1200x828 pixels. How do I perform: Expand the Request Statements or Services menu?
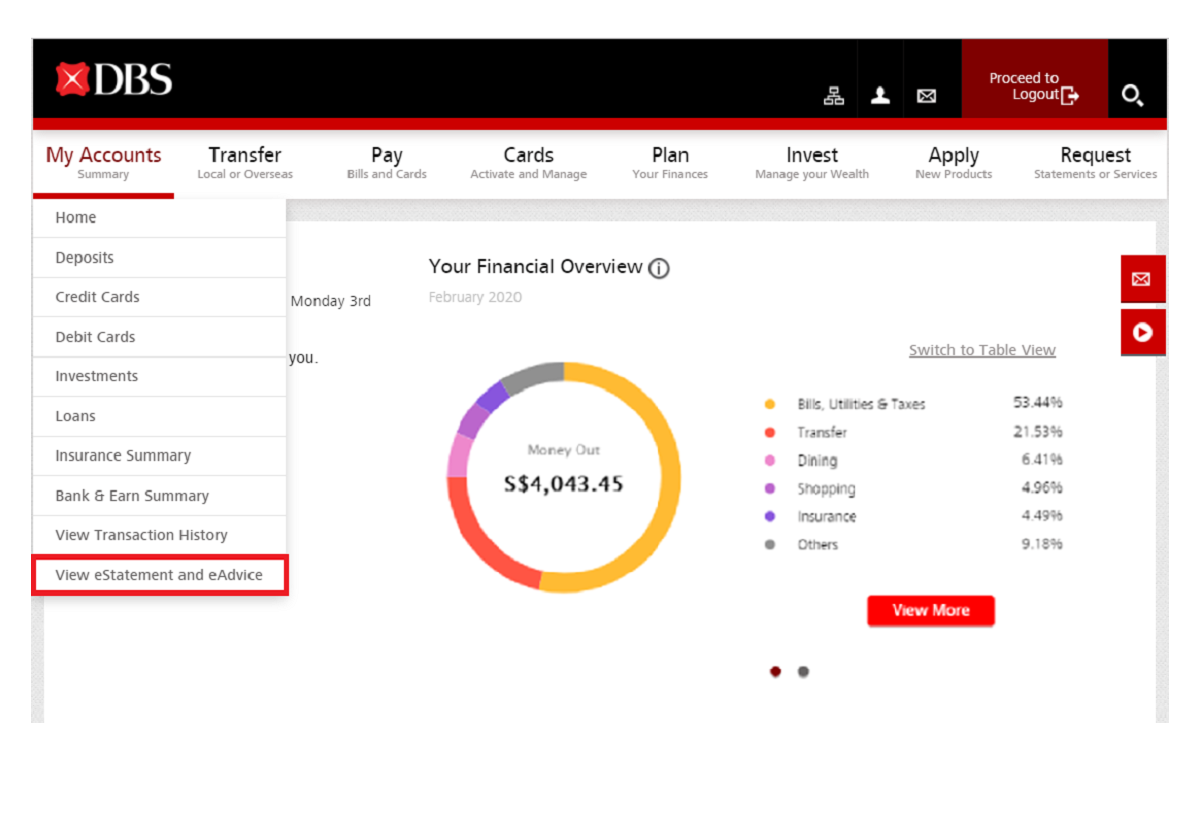(1095, 162)
